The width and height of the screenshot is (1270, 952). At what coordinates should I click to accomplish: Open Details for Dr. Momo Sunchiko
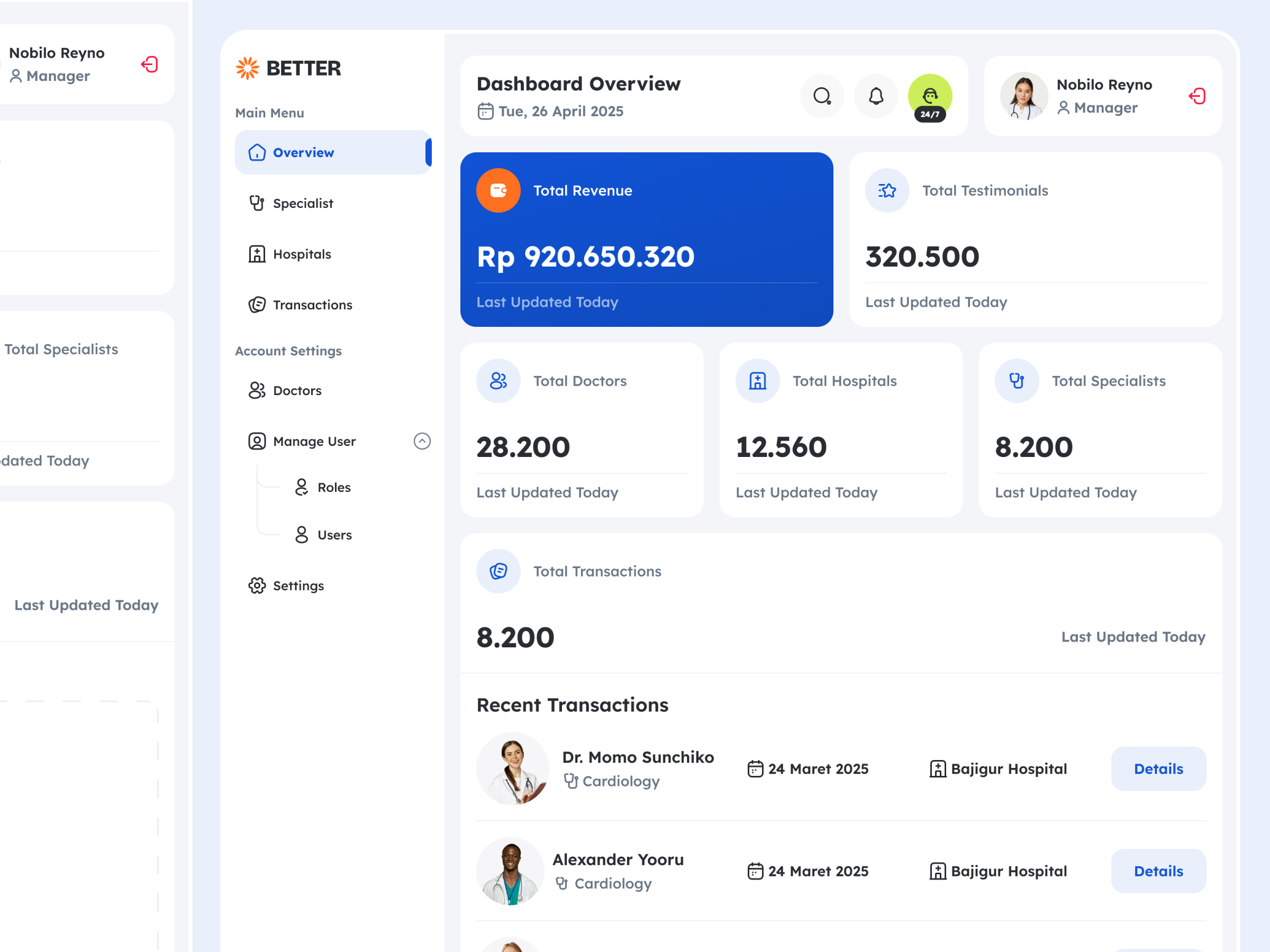coord(1158,769)
